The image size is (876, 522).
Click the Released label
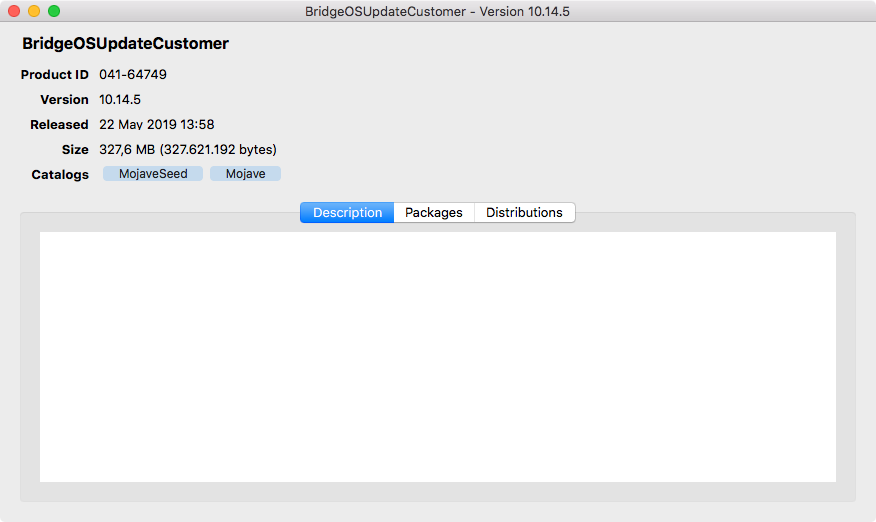[59, 125]
